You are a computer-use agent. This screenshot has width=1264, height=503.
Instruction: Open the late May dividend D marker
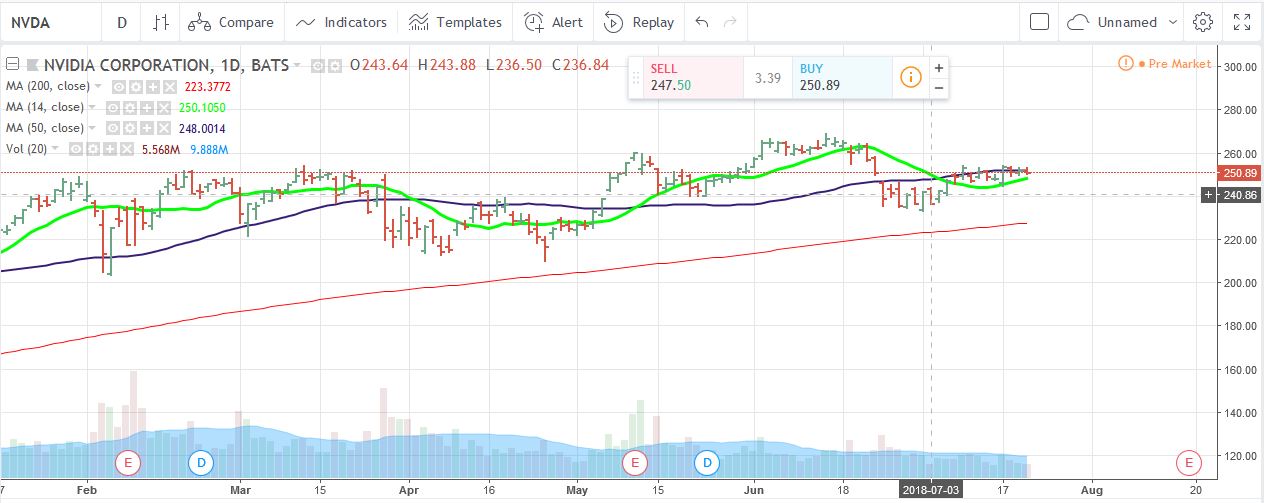[708, 462]
